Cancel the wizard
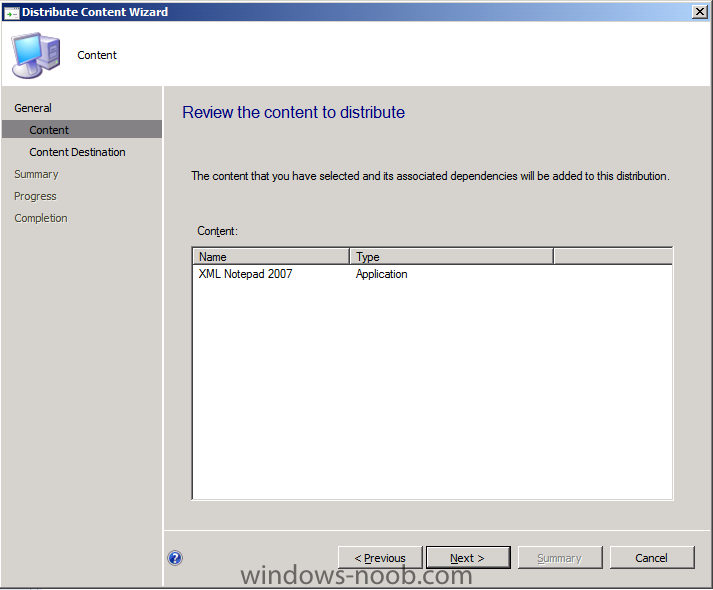The image size is (713, 590). (x=652, y=558)
